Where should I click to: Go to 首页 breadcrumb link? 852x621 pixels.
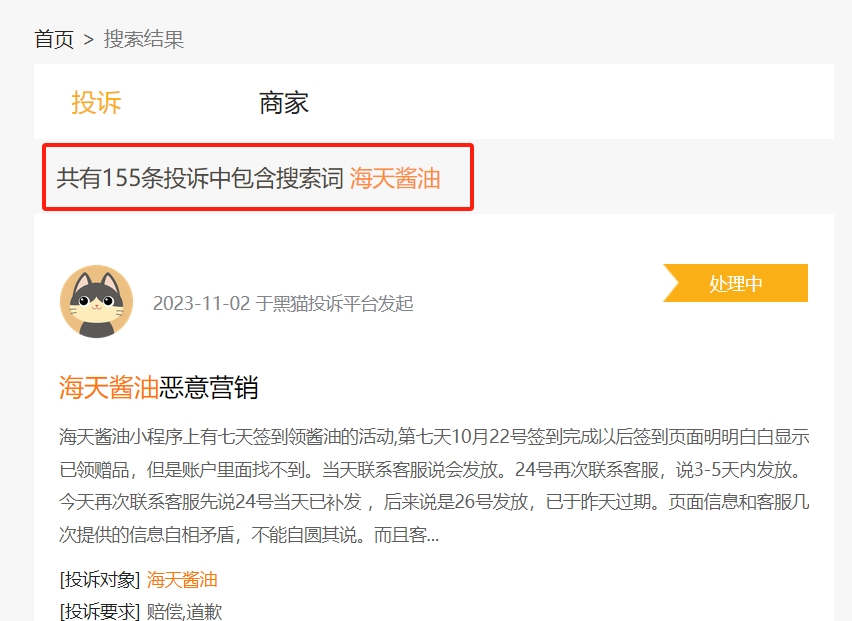[x=54, y=39]
